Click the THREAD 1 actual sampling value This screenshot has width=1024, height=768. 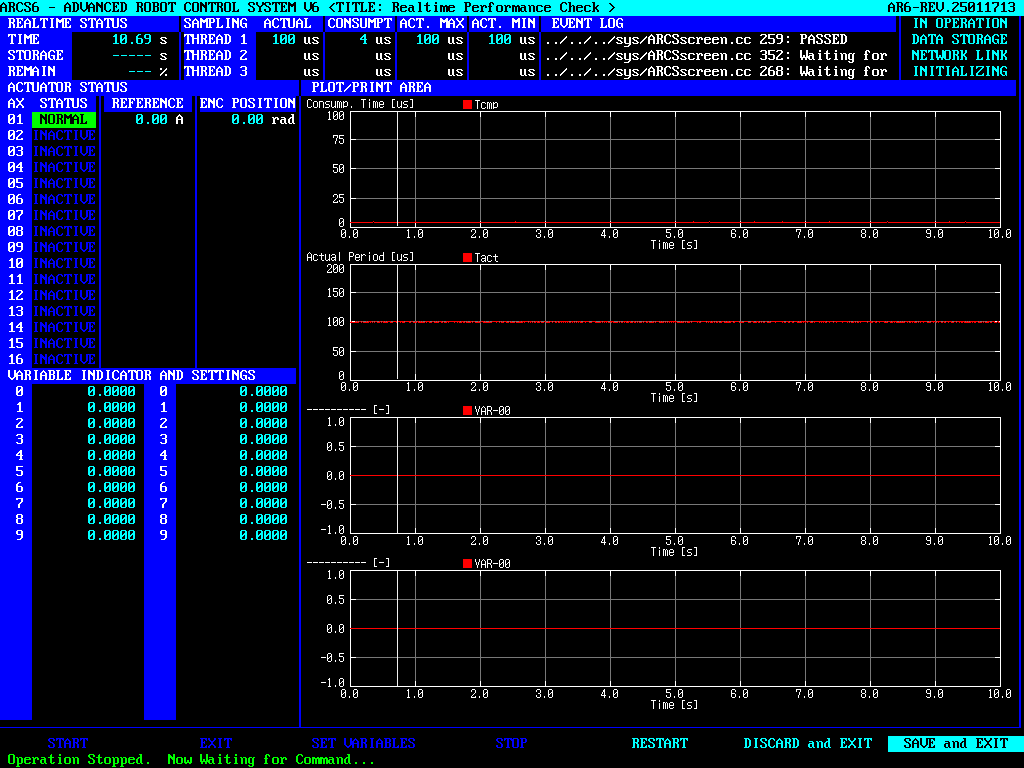283,39
